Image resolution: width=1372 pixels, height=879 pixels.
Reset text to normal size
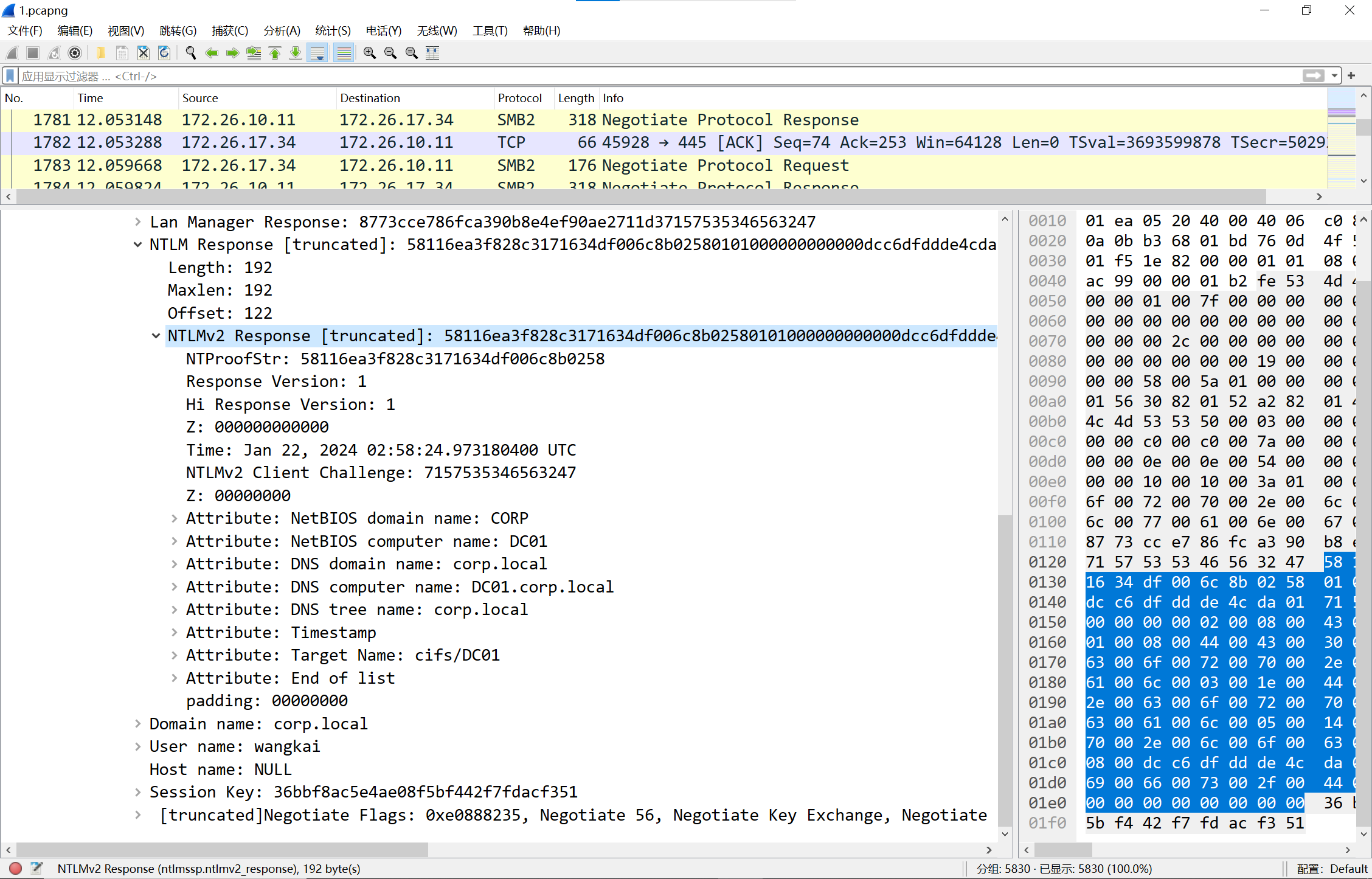(x=412, y=53)
